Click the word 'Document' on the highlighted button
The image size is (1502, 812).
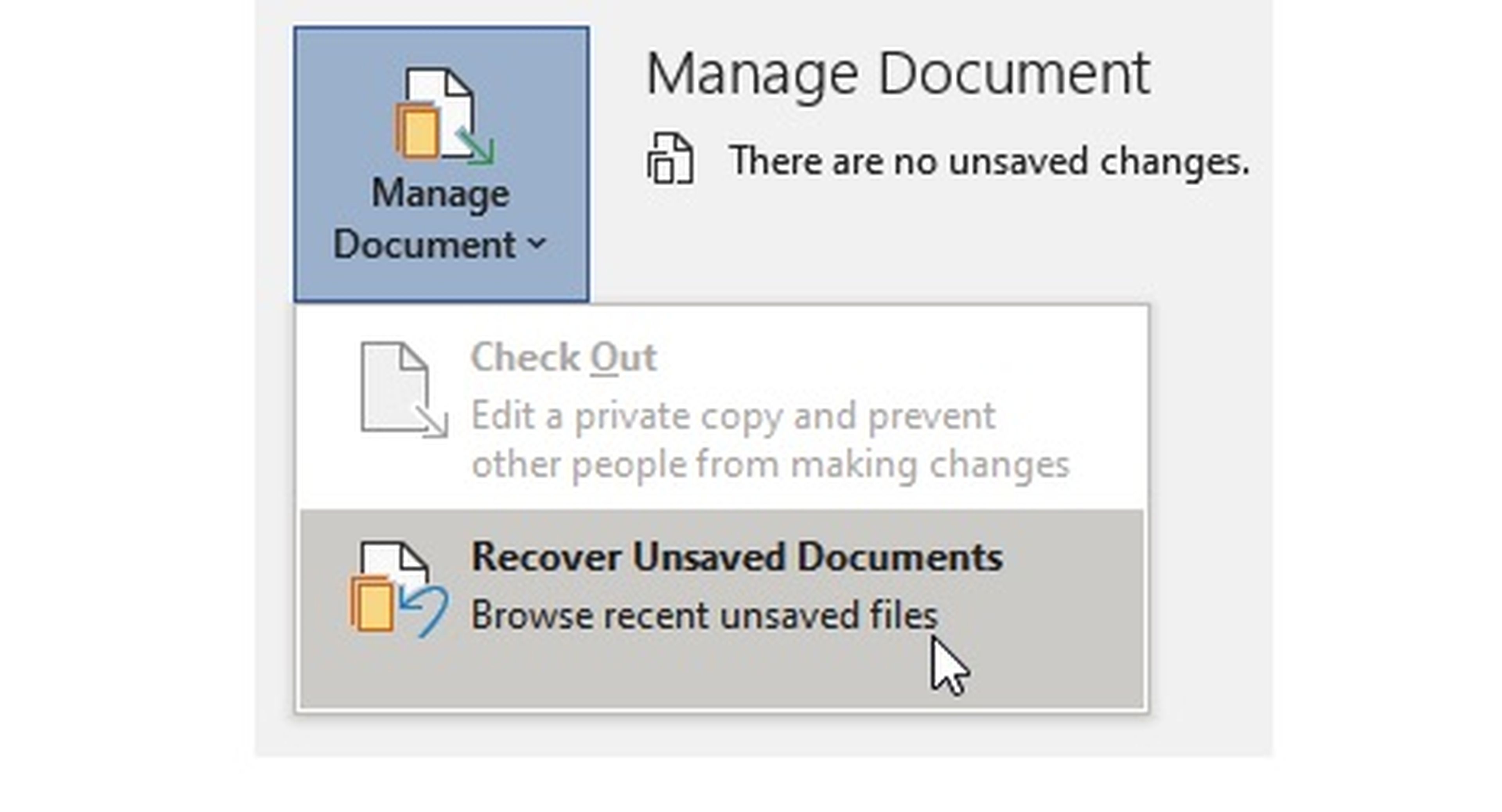(425, 245)
